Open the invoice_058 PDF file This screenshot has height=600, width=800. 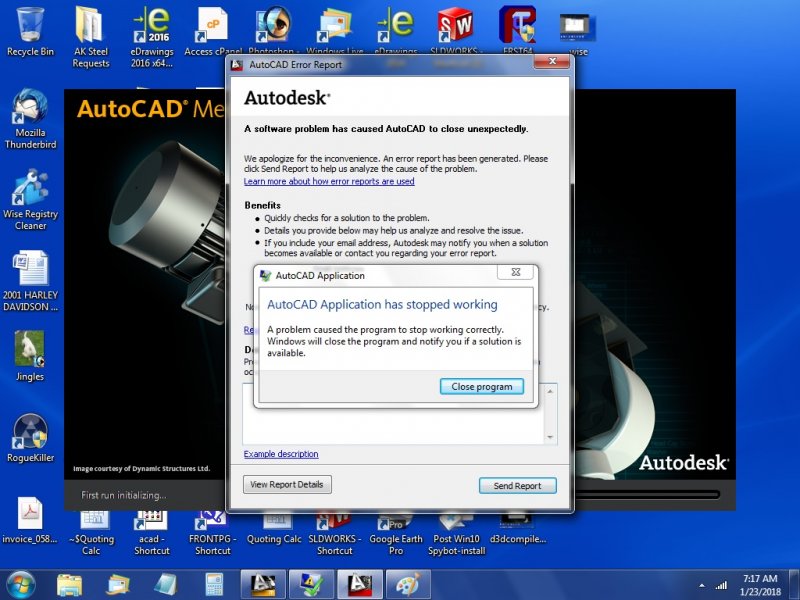click(x=30, y=520)
